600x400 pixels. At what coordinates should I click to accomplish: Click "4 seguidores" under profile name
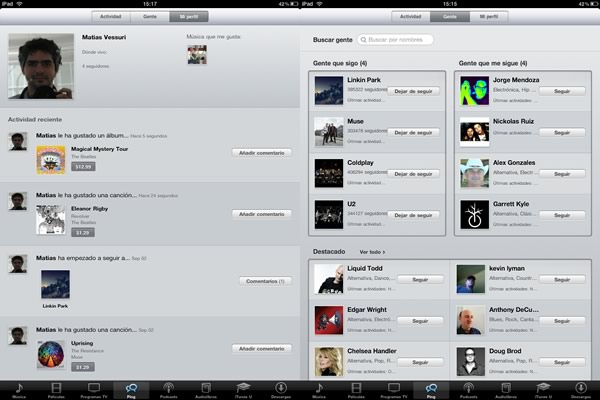(95, 66)
